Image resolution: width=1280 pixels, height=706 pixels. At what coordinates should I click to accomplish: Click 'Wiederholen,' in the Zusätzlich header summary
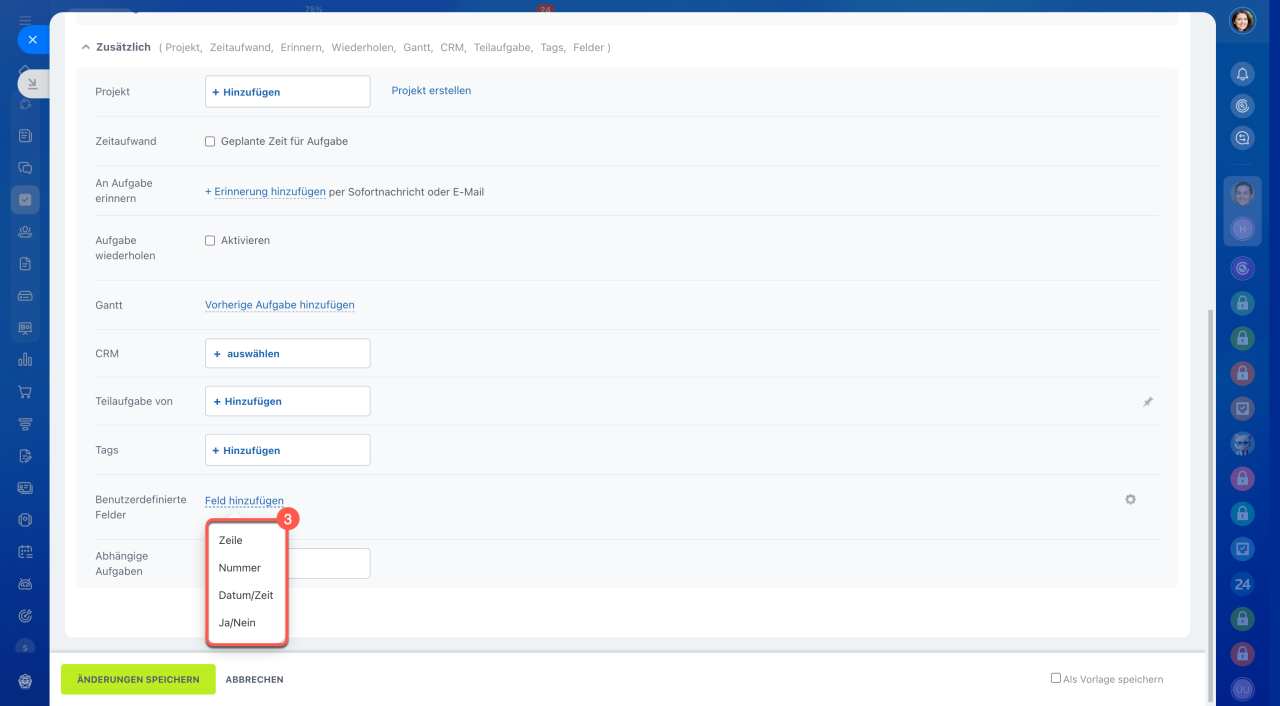[x=364, y=47]
